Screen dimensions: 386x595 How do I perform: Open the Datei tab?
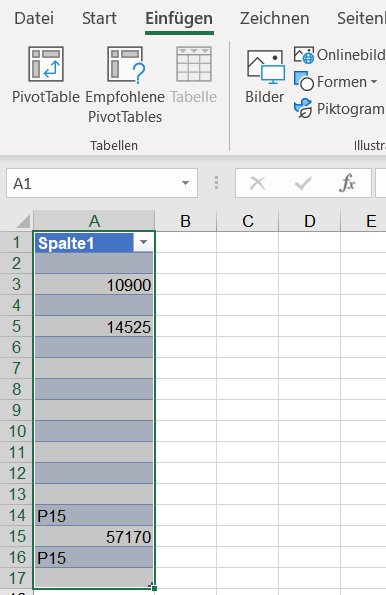pyautogui.click(x=34, y=18)
